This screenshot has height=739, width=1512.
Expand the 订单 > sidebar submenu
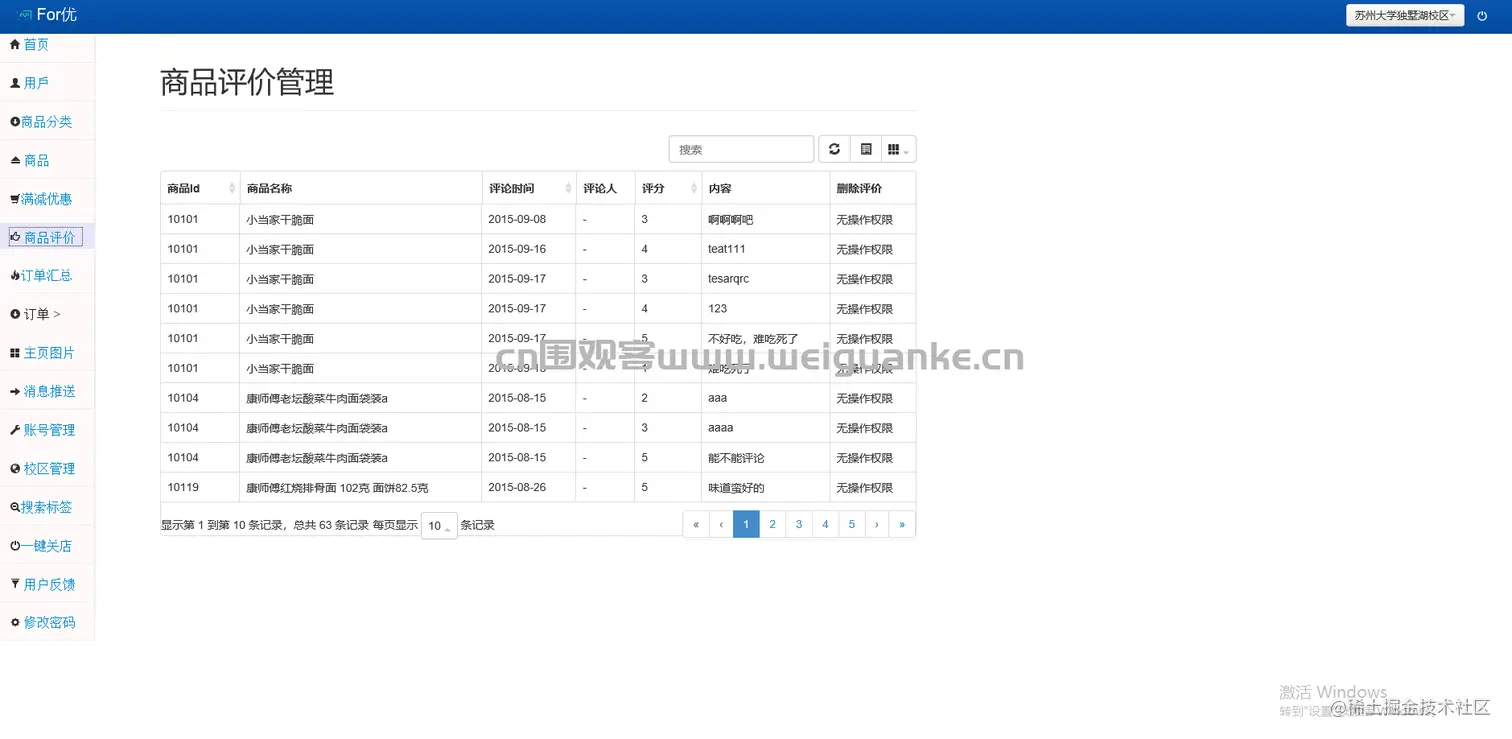point(35,314)
